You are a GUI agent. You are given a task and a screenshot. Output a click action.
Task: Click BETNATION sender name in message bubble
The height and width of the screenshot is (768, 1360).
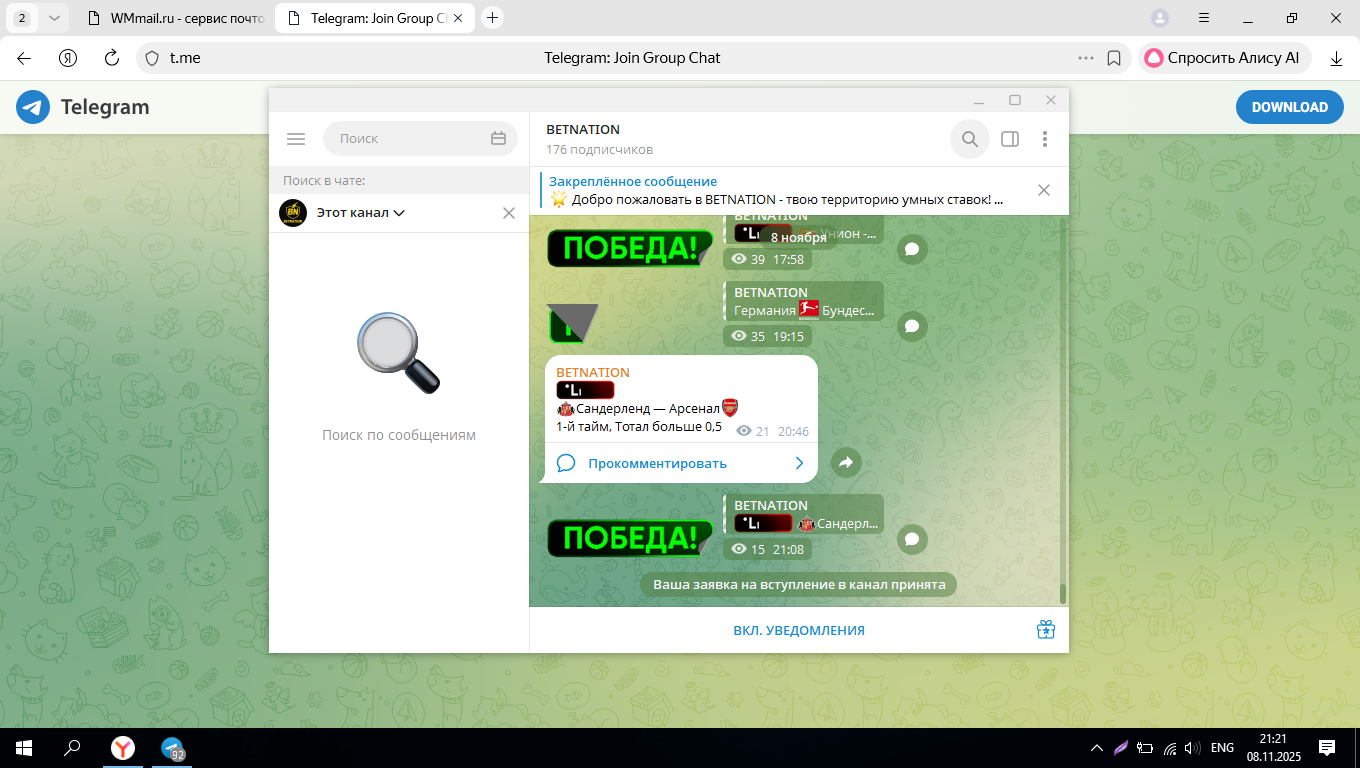[593, 372]
